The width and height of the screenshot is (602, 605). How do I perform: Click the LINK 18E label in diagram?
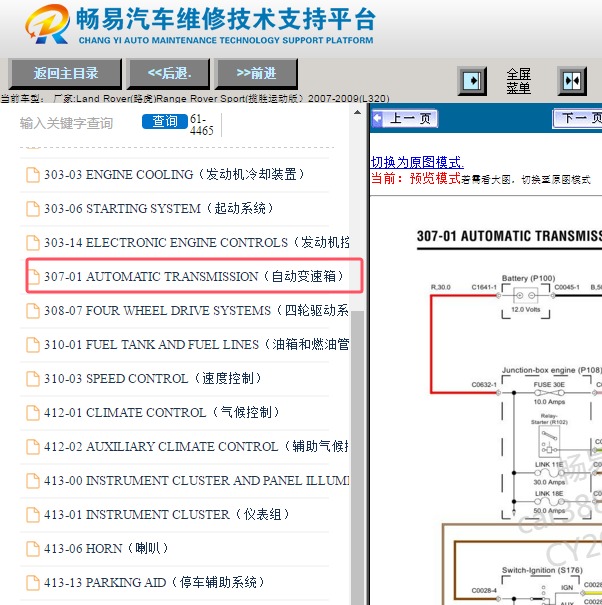point(549,493)
